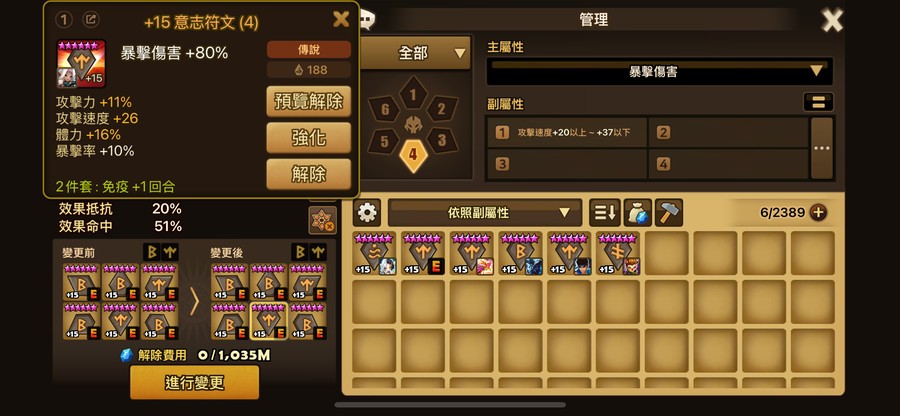
Task: Select rune slot 4 in hexagon
Action: (413, 154)
